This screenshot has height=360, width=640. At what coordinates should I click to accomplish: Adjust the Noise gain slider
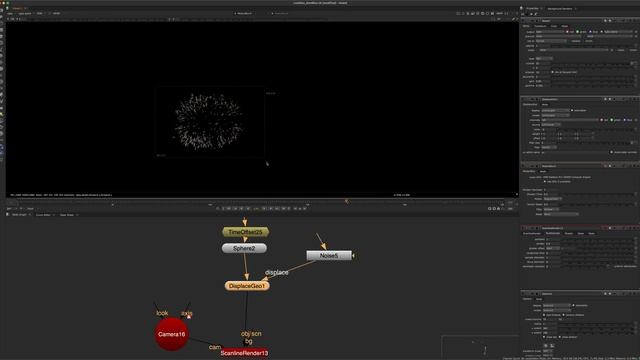(593, 81)
